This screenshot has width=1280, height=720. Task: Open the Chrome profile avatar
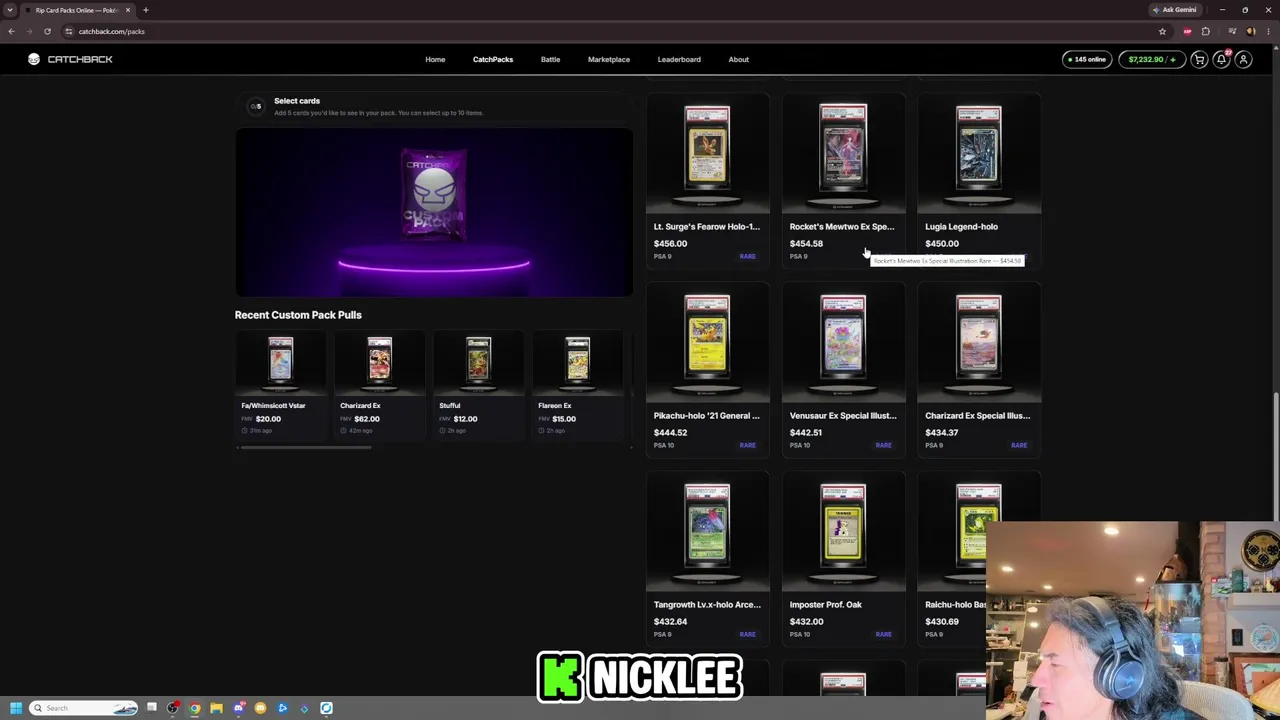[1251, 31]
